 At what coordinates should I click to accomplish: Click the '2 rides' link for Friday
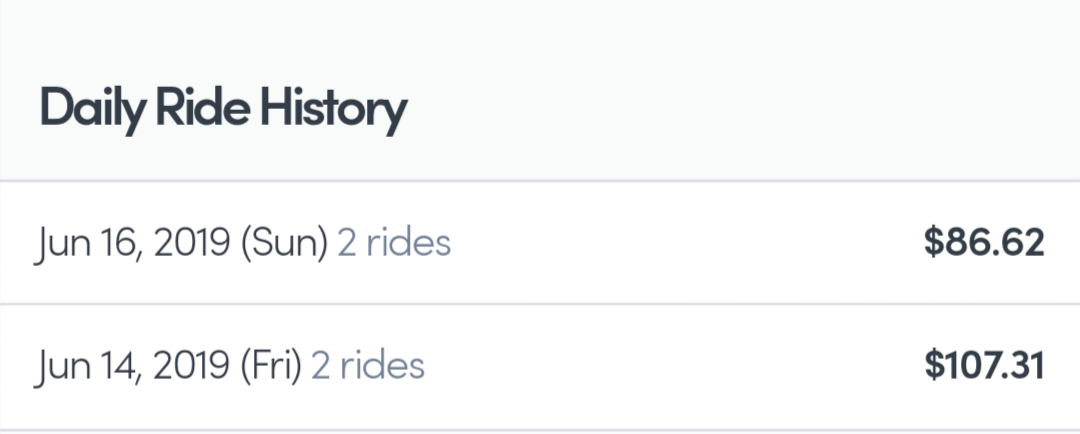point(368,366)
